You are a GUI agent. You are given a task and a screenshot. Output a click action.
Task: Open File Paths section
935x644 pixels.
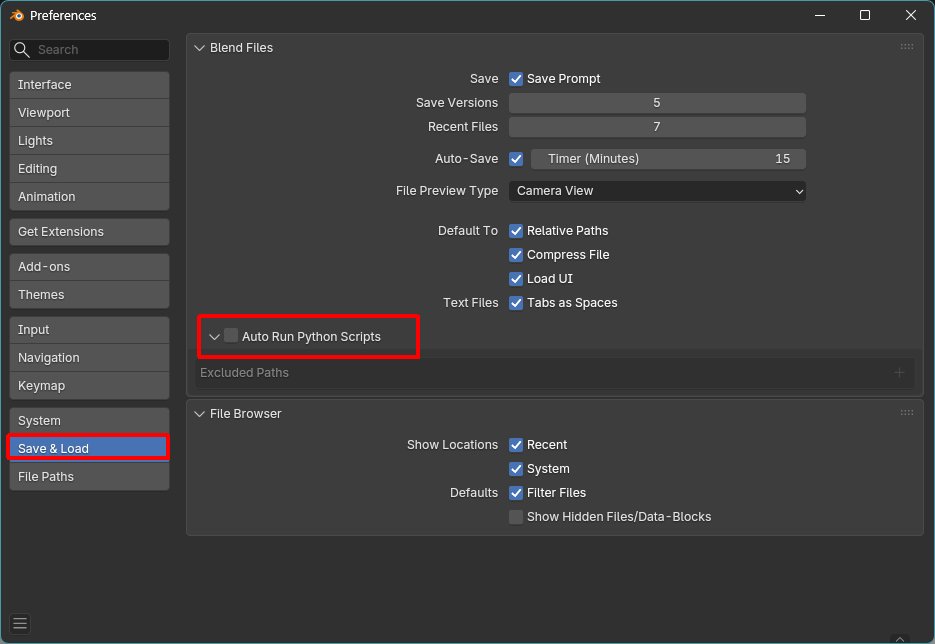89,477
